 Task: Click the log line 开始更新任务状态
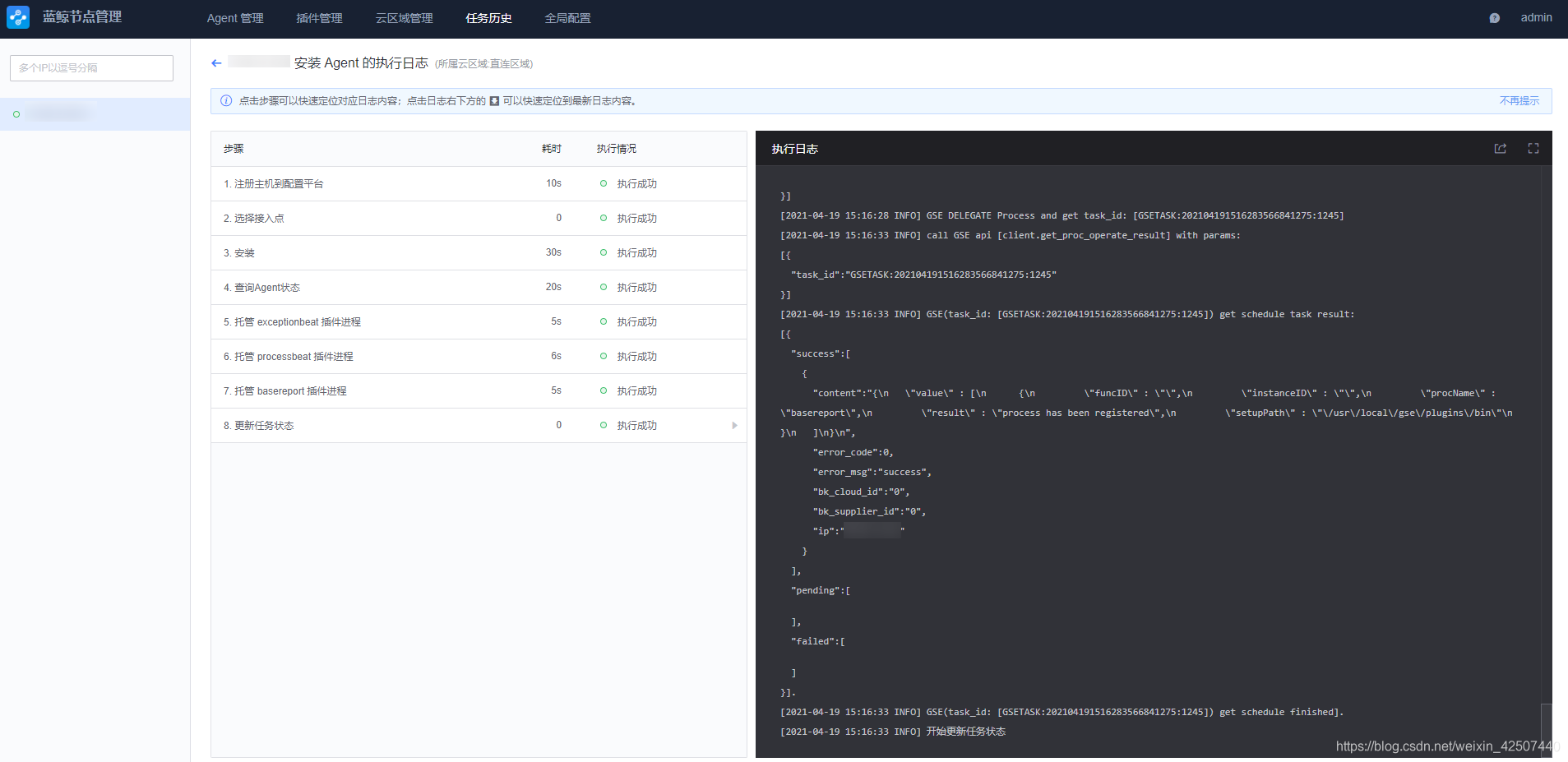[x=893, y=732]
